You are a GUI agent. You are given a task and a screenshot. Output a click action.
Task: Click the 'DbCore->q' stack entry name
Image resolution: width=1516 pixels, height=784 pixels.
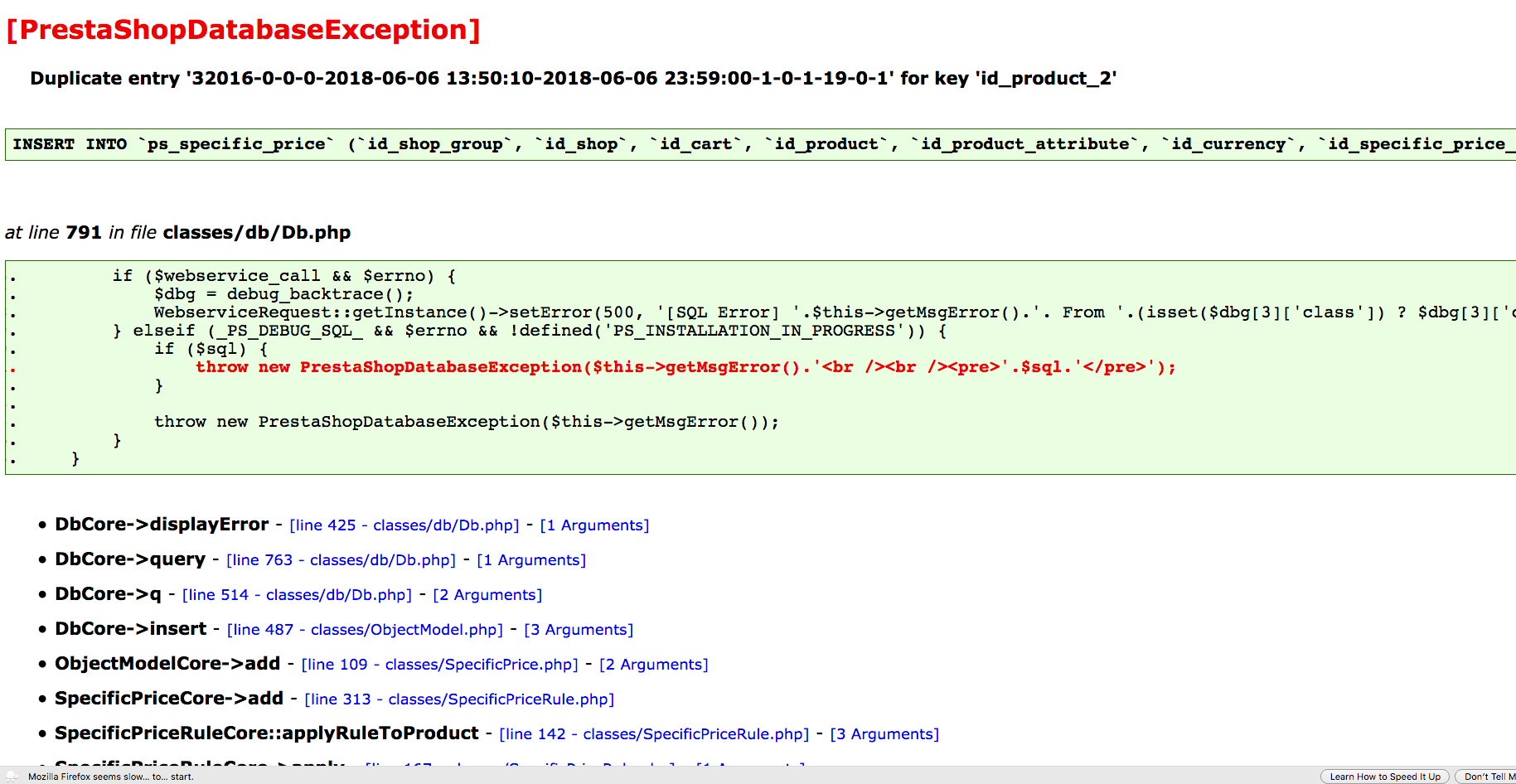click(x=108, y=594)
